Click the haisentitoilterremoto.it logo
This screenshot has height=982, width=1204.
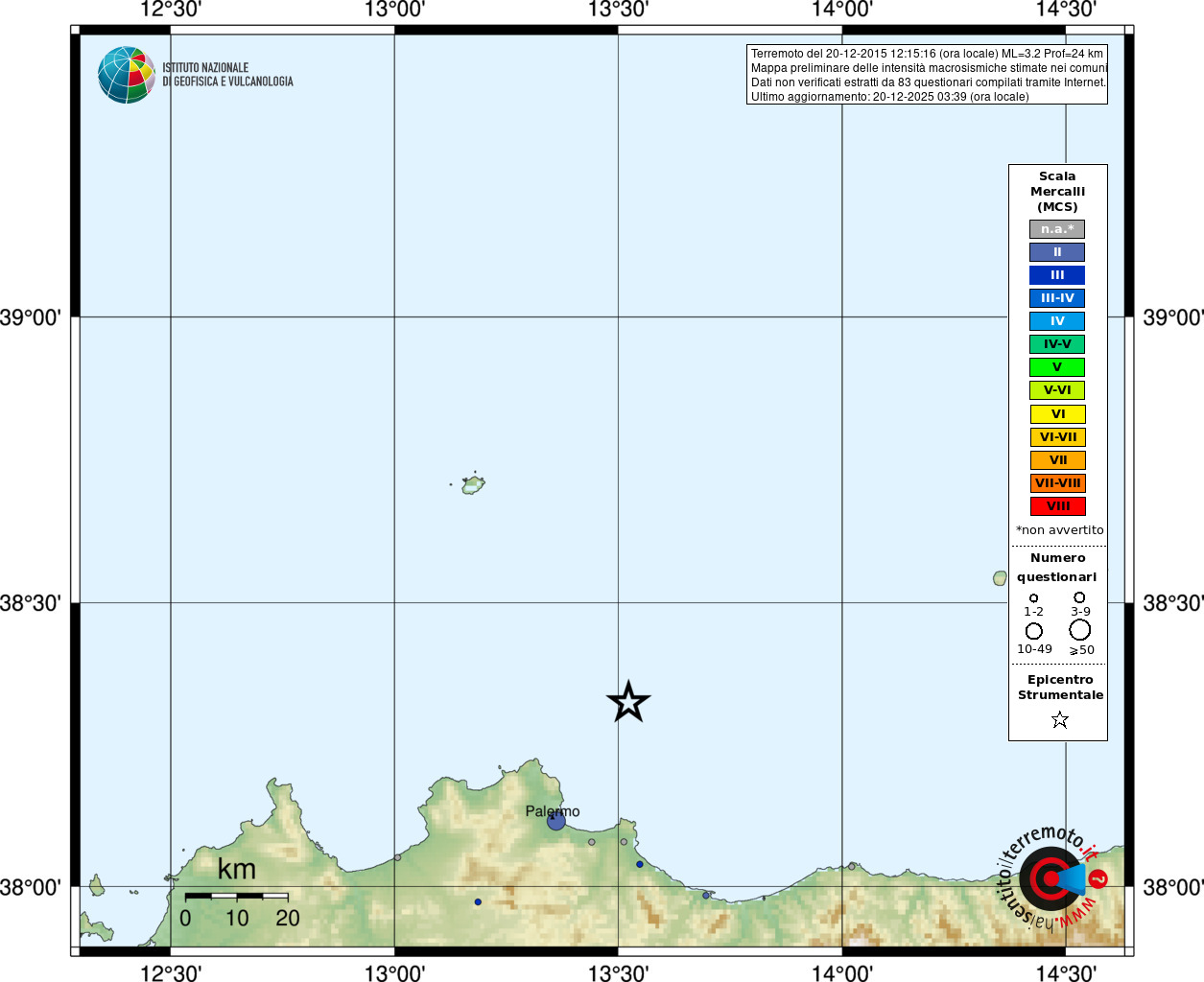[x=1051, y=877]
